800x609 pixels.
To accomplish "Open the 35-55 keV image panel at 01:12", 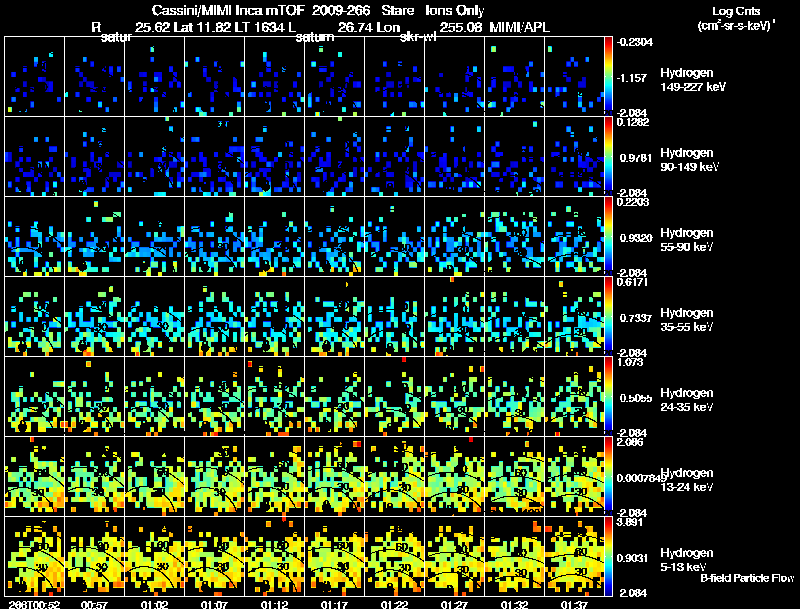I will pos(274,316).
